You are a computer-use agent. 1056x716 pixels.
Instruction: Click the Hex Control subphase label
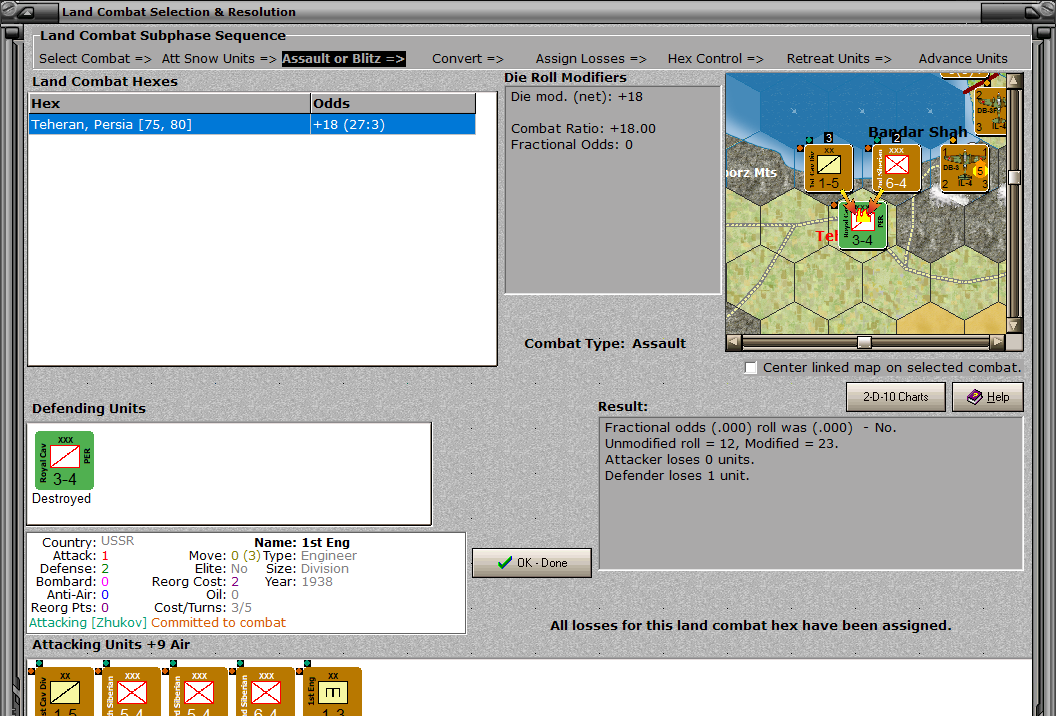(715, 59)
